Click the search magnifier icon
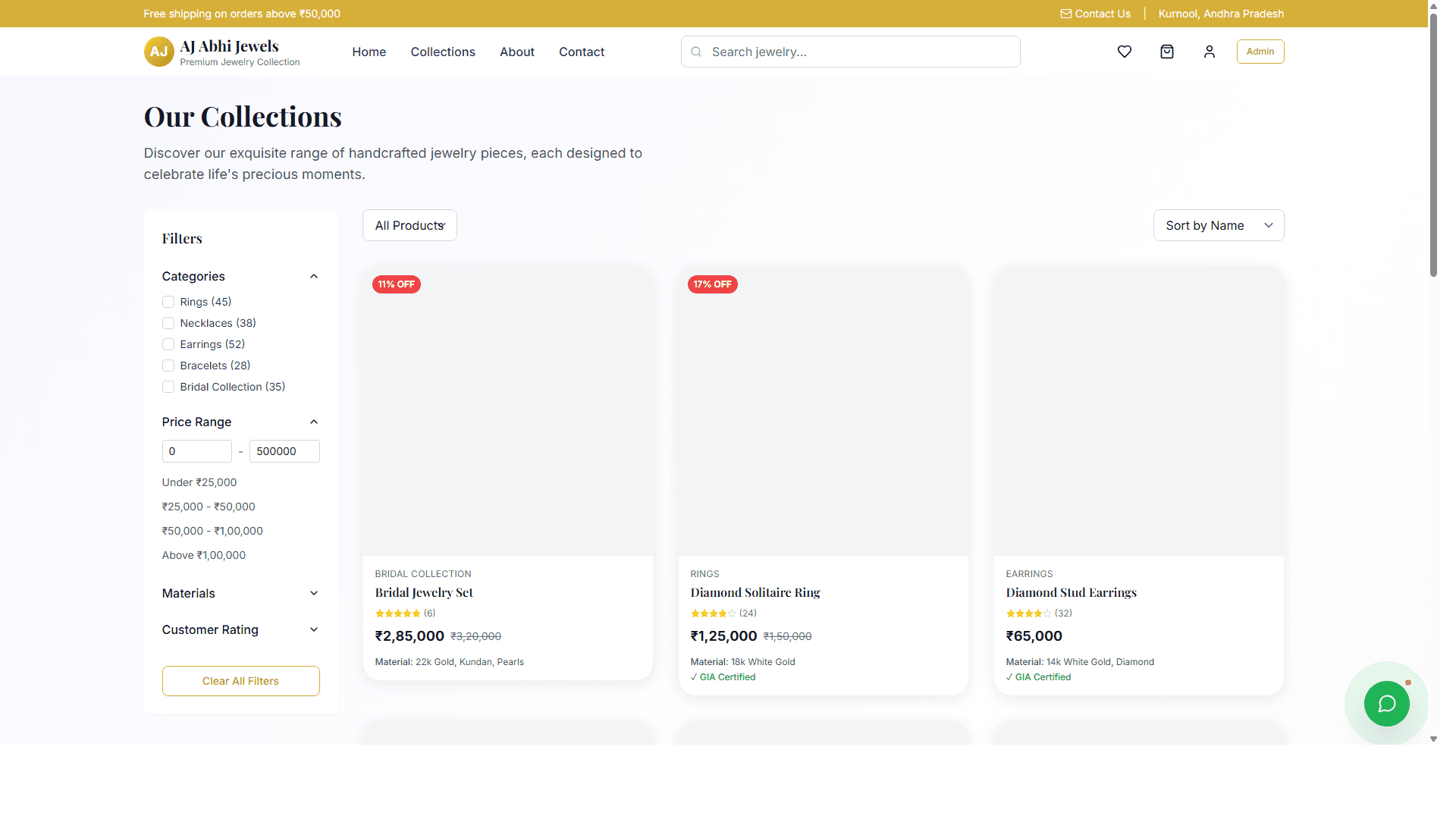Screen dimensions: 1456x819 coord(696,52)
